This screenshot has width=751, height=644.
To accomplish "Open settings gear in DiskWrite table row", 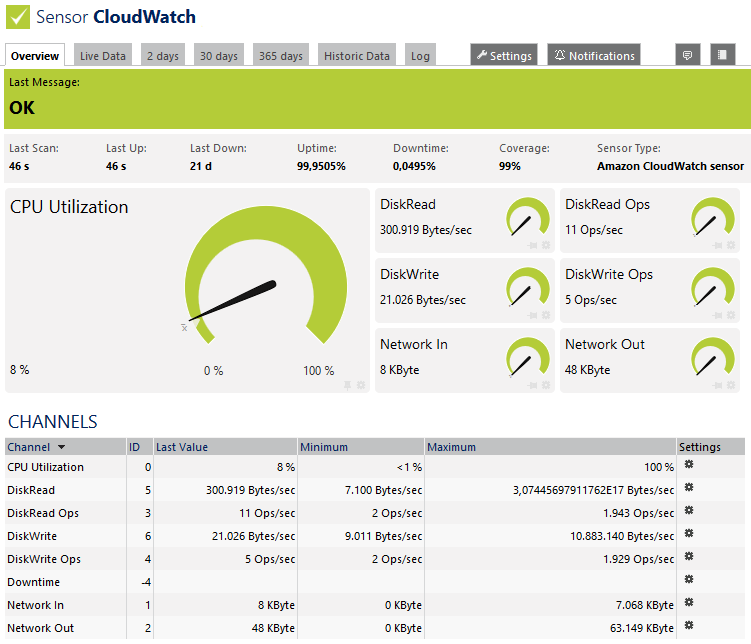I will point(689,533).
